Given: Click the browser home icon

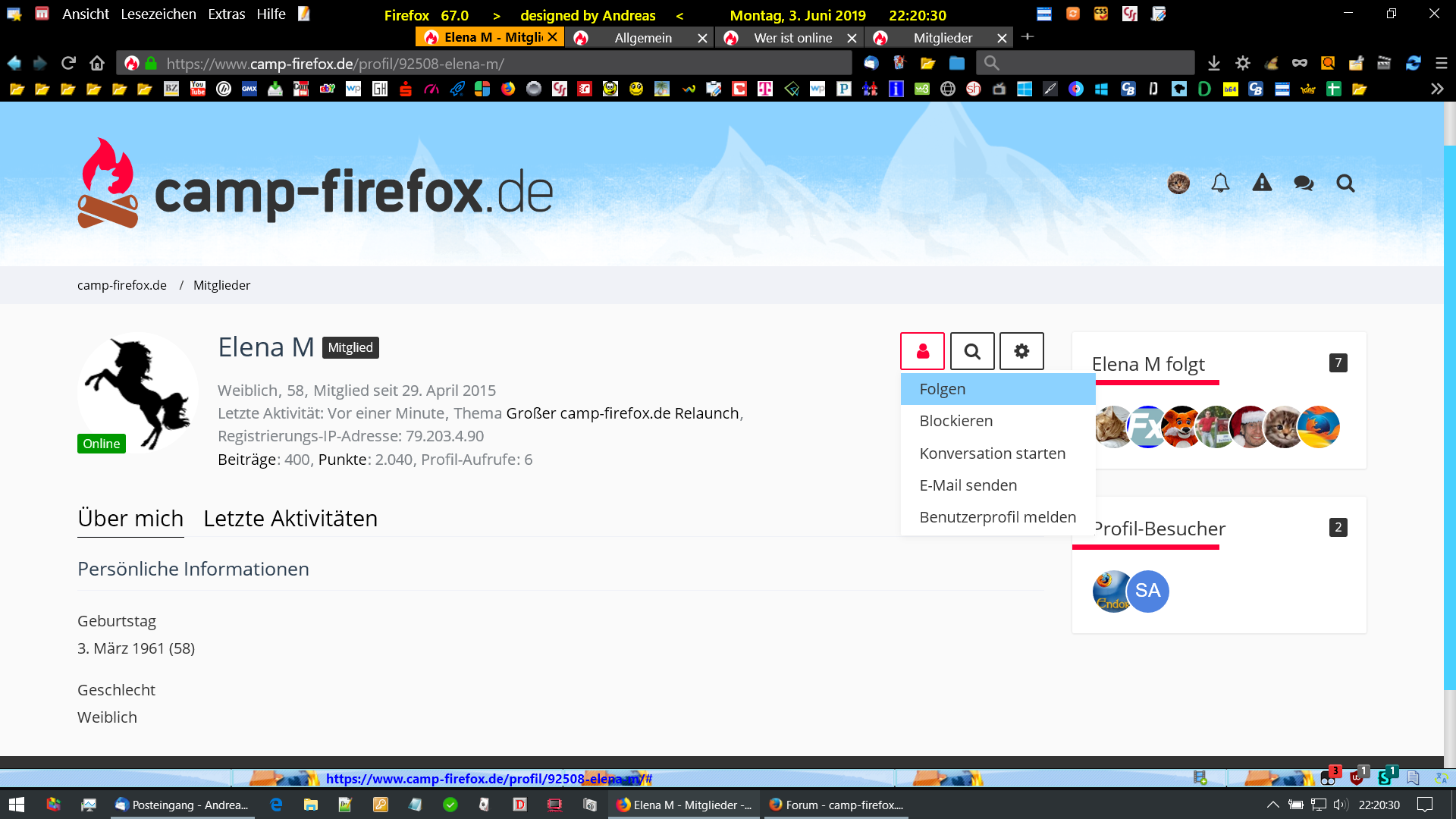Looking at the screenshot, I should tap(96, 63).
